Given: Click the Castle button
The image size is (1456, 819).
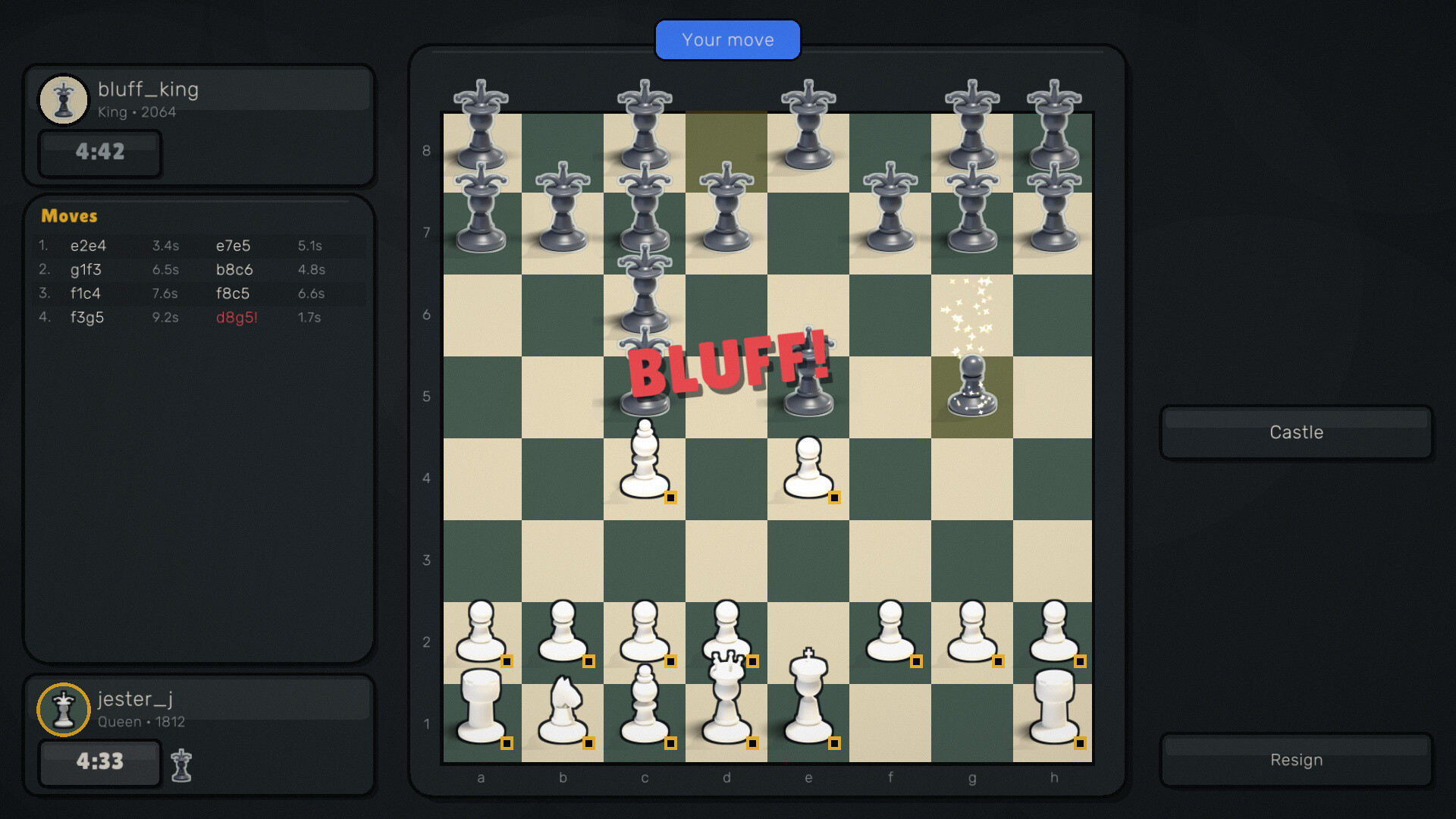Looking at the screenshot, I should point(1296,432).
